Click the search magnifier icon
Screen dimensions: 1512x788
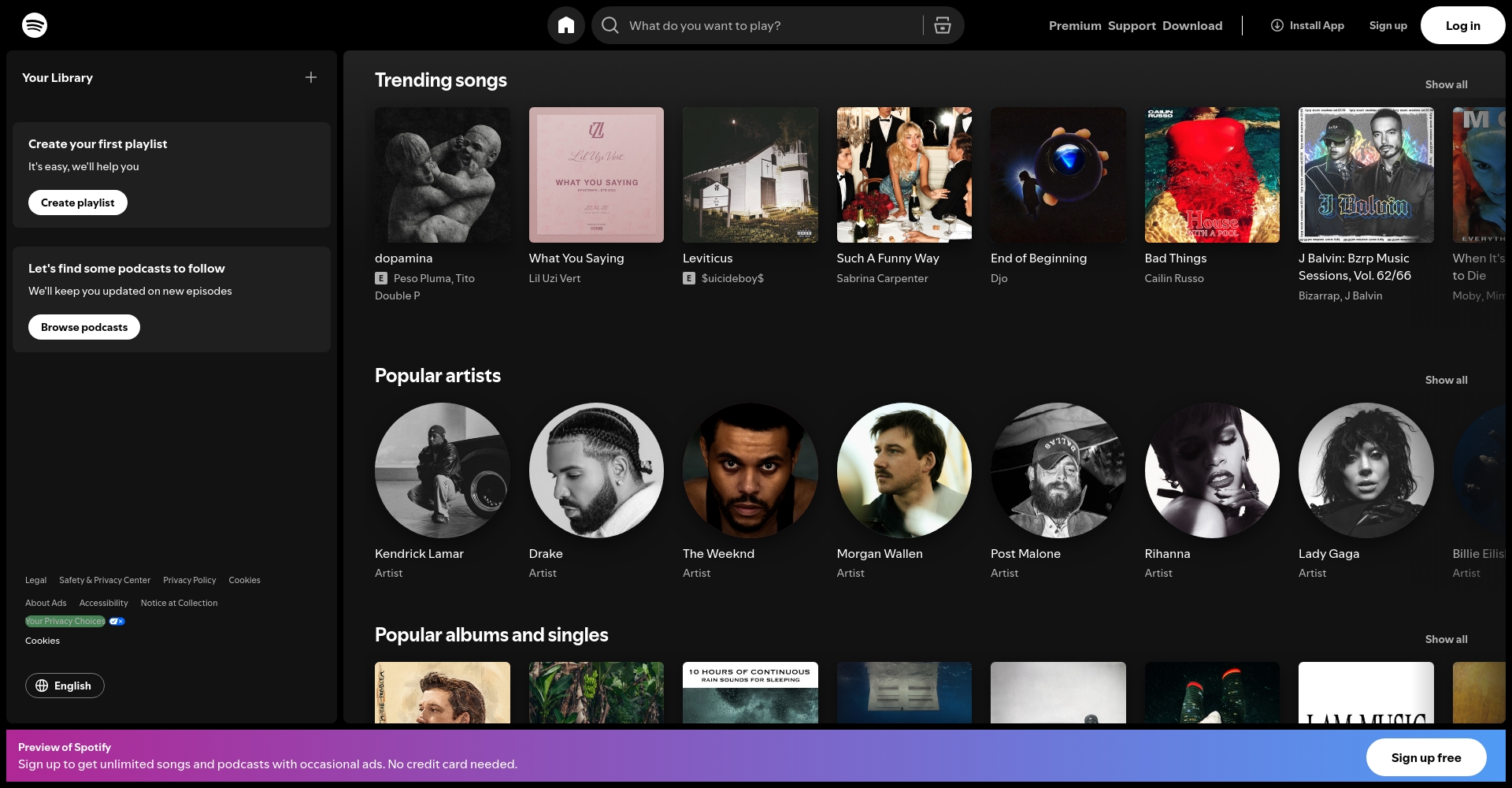[610, 25]
